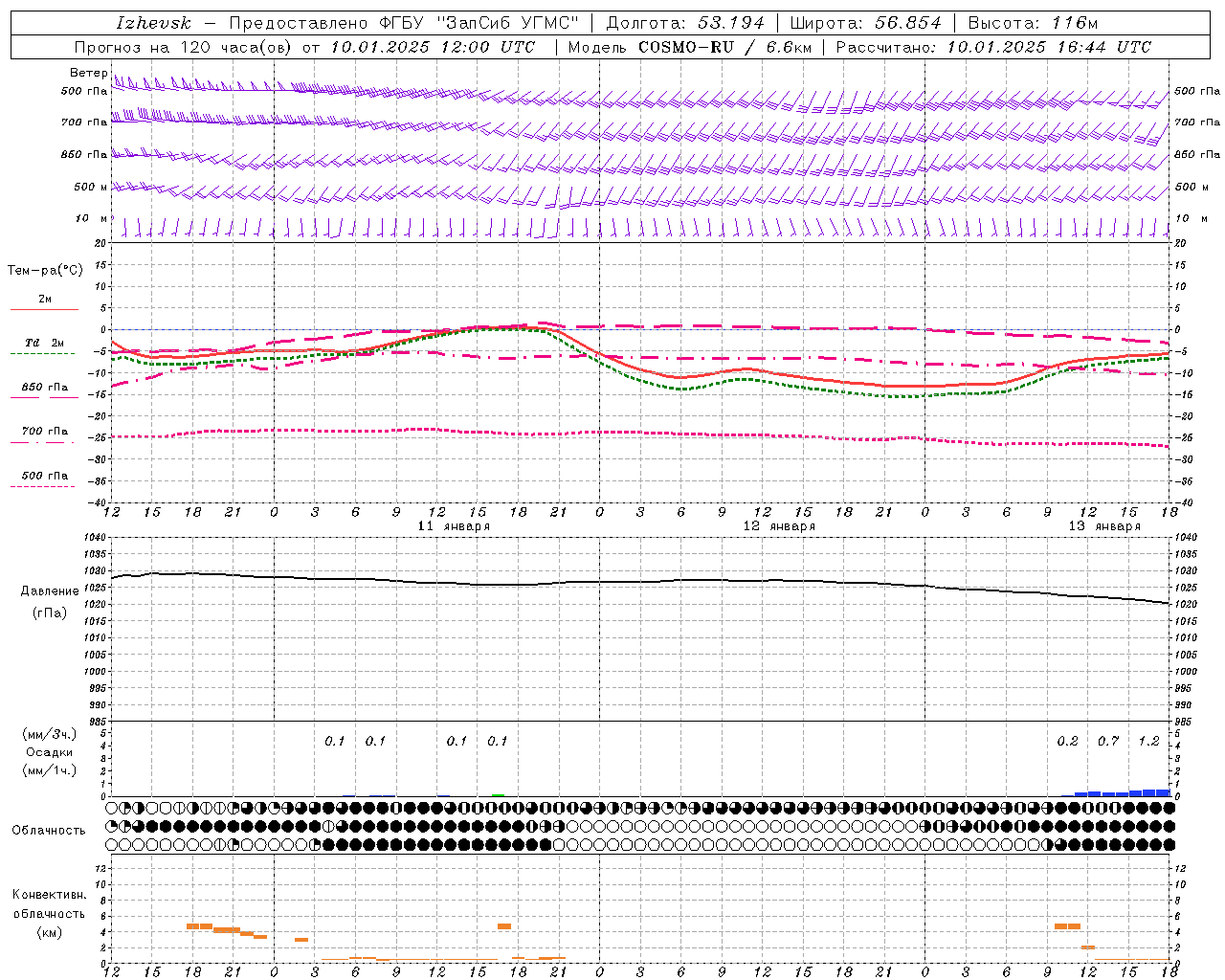
Task: Click the "Конвективн." convective panel label
Action: coord(49,895)
